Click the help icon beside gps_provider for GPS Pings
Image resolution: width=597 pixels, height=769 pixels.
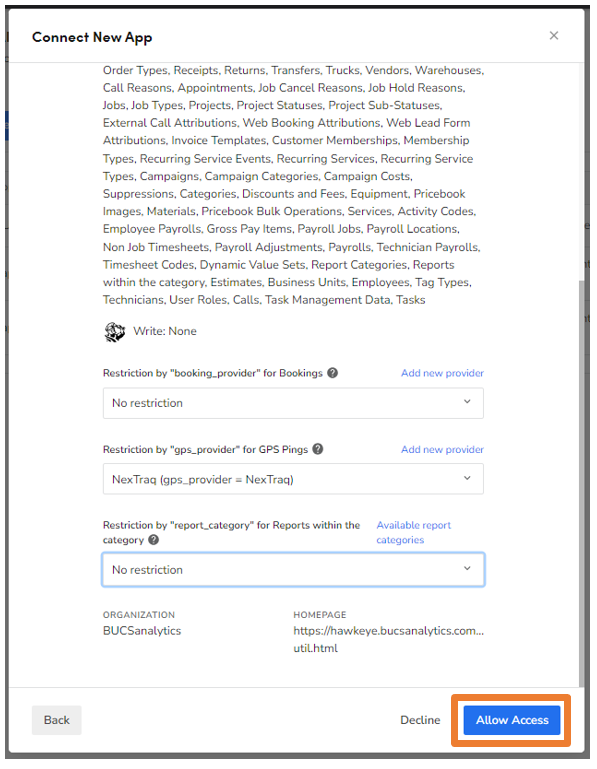317,449
